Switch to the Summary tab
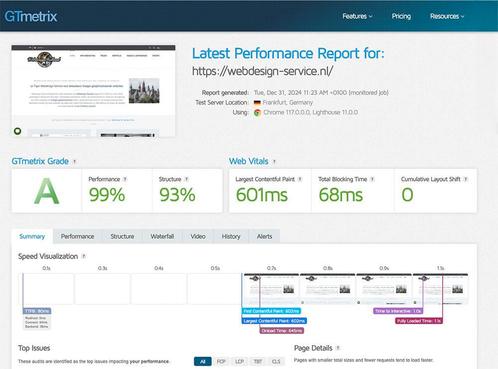The image size is (498, 369). pos(32,236)
